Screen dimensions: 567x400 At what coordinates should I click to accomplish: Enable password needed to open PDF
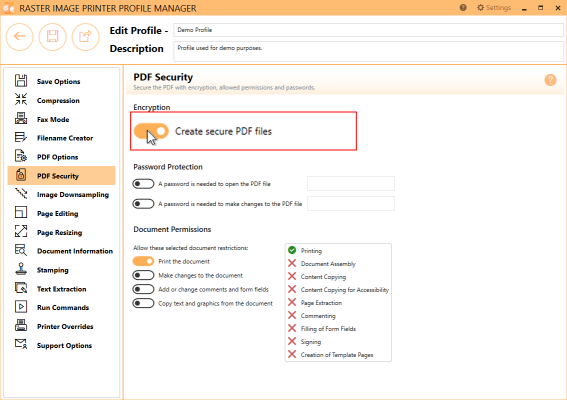(x=143, y=184)
